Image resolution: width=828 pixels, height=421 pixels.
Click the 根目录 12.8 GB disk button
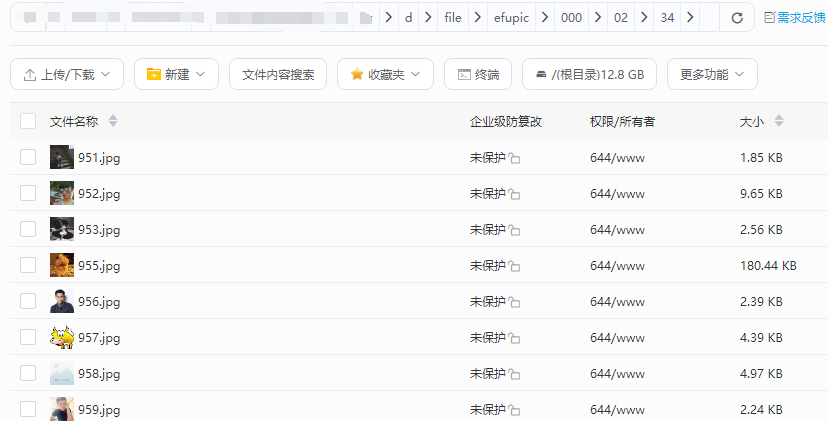(589, 74)
